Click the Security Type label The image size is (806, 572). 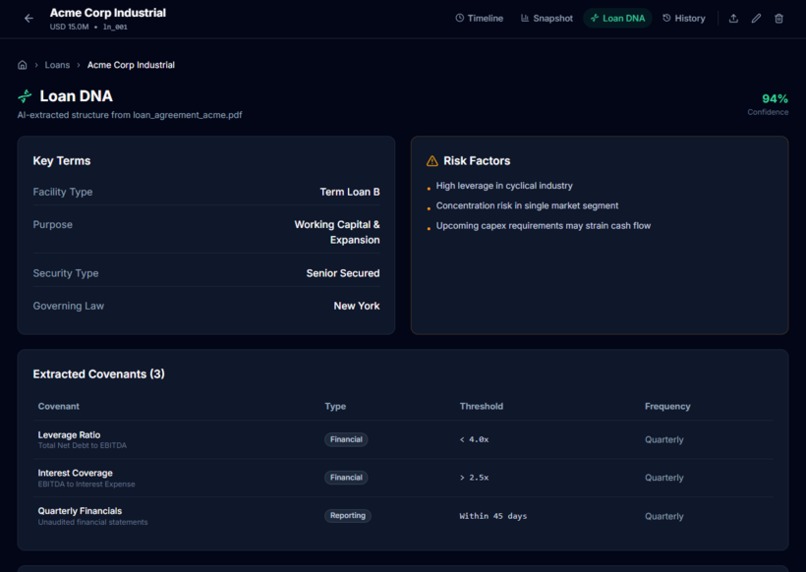(66, 273)
